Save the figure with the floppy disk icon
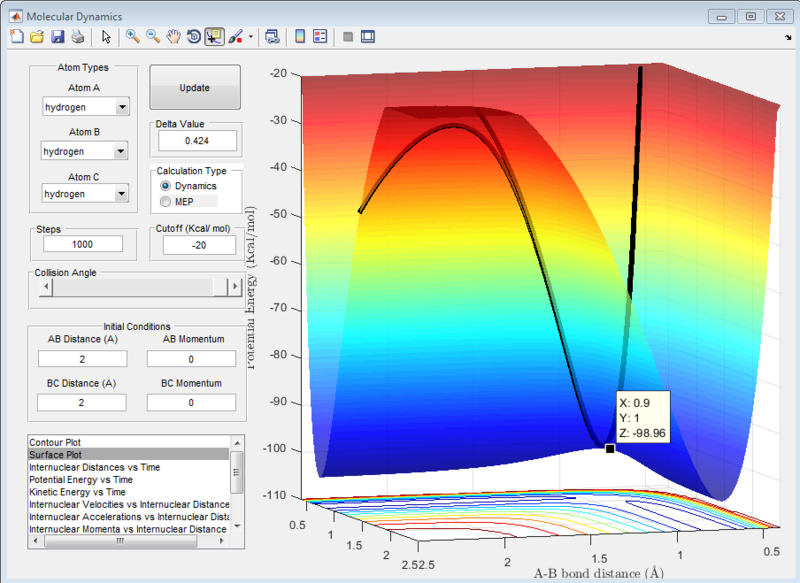Image resolution: width=800 pixels, height=583 pixels. (x=57, y=37)
